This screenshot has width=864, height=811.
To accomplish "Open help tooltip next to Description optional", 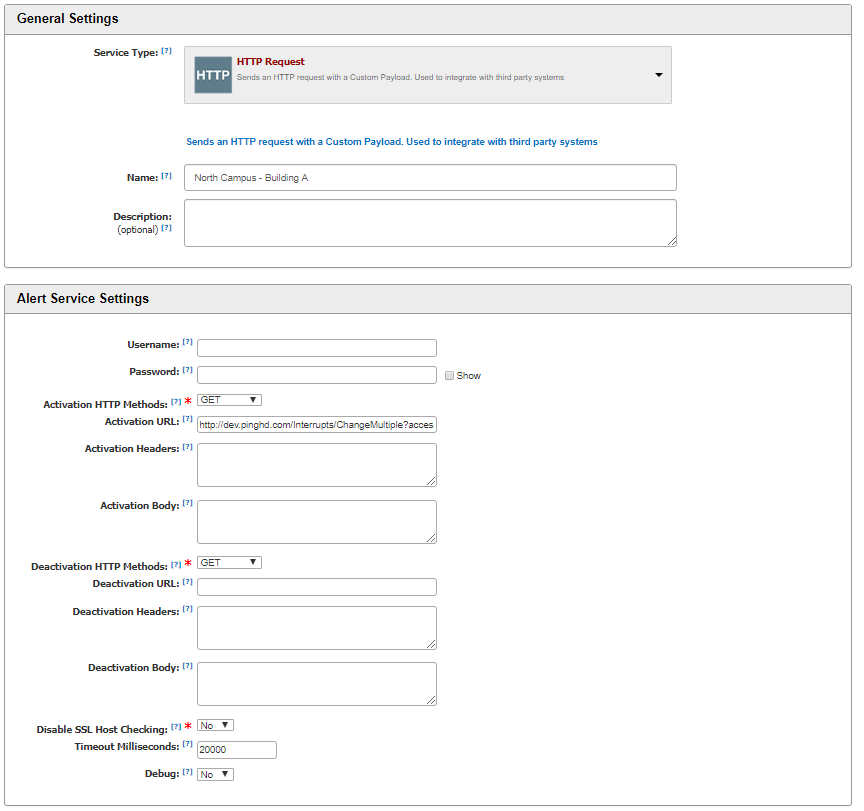I will tap(166, 228).
